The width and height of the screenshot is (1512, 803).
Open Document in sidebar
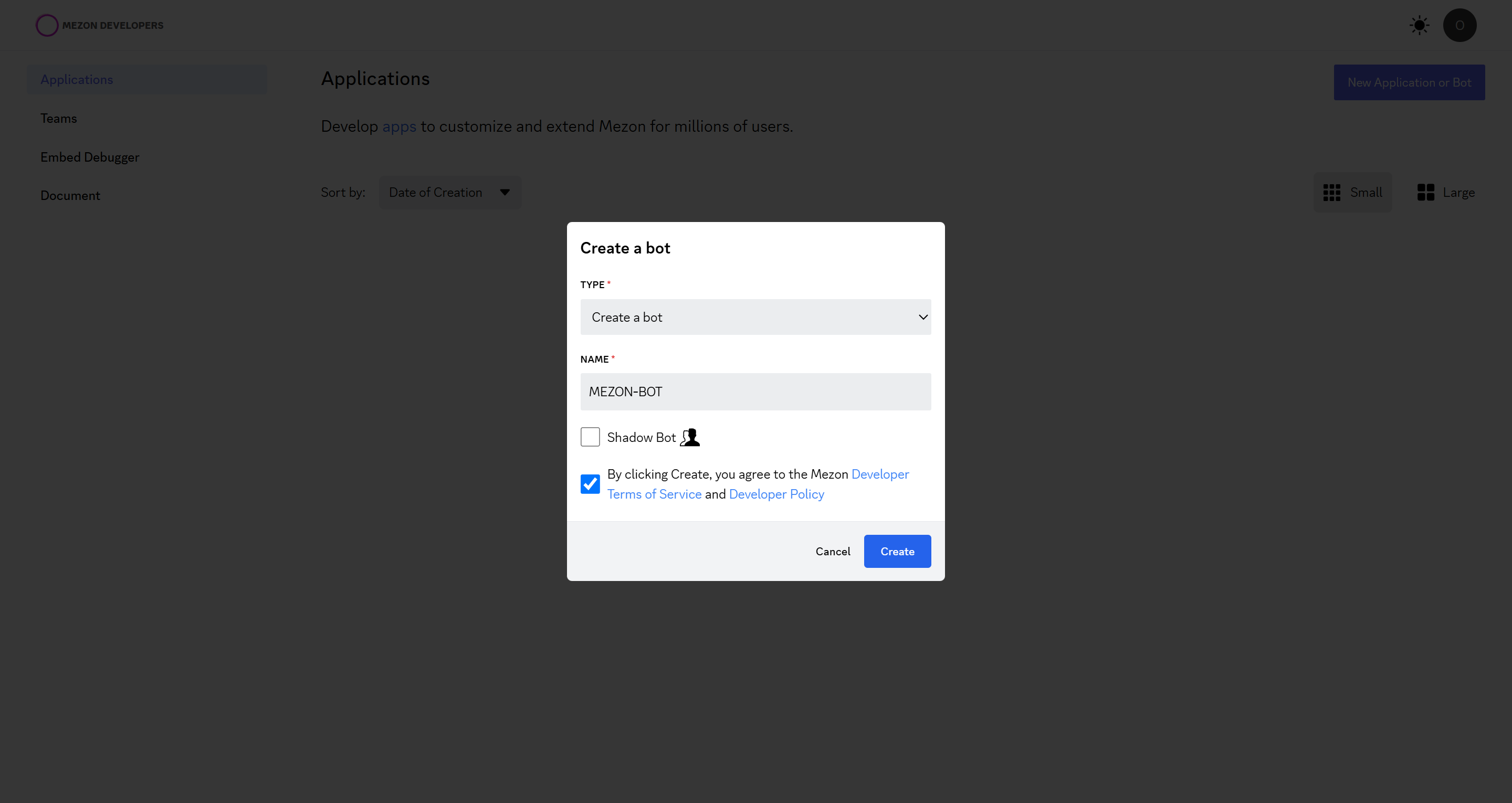pyautogui.click(x=70, y=195)
